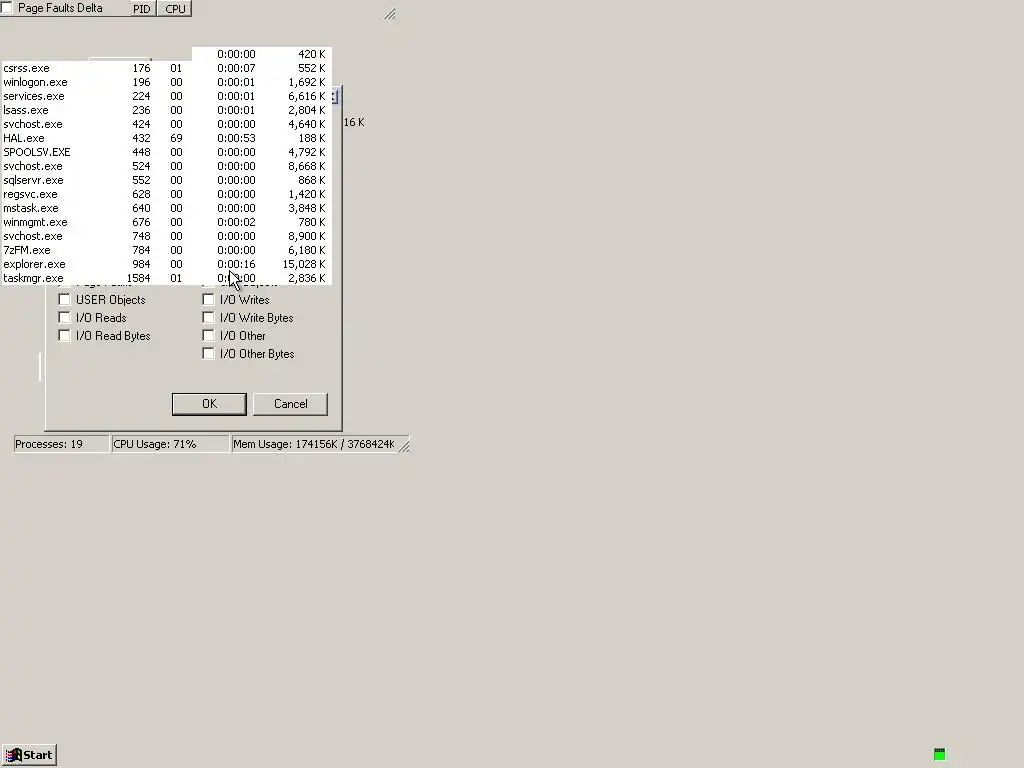Click explorer.exe CPU time 0:00:16
The height and width of the screenshot is (768, 1024).
(x=236, y=264)
